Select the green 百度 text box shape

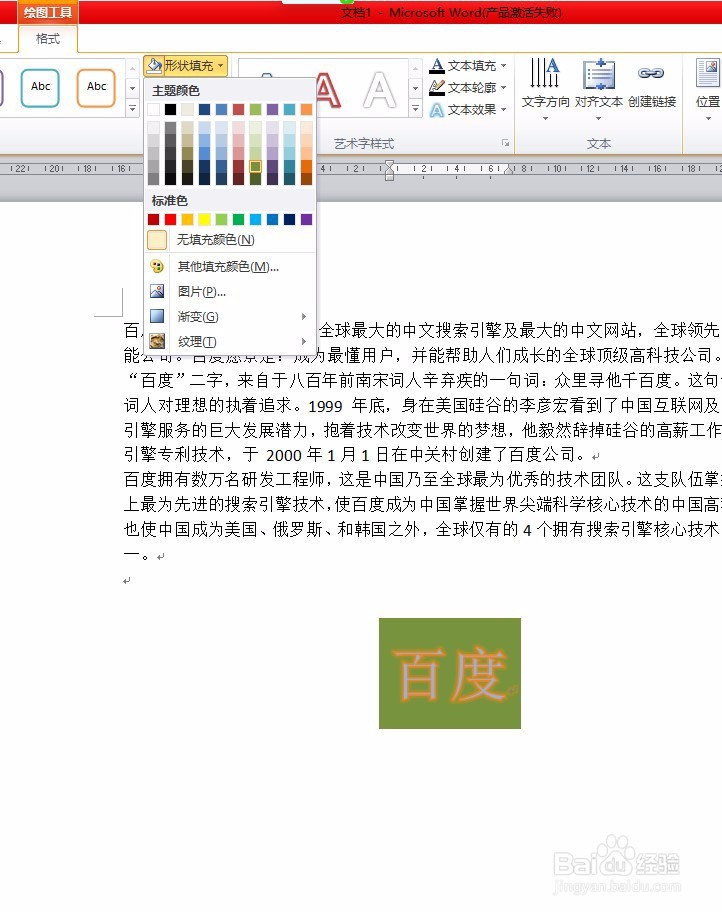450,673
